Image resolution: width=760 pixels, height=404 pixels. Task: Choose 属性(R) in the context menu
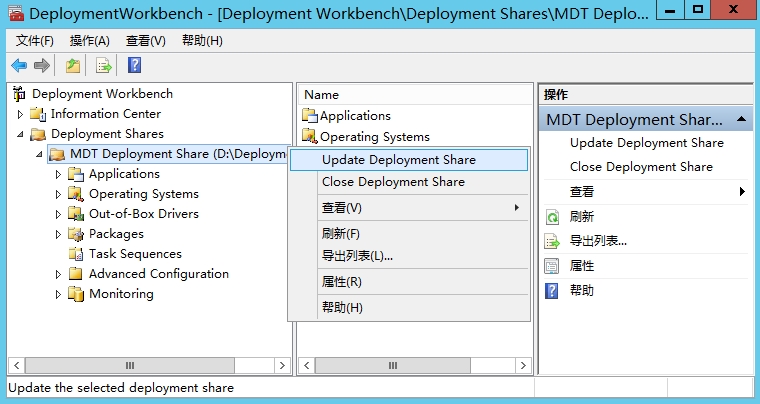click(x=409, y=282)
